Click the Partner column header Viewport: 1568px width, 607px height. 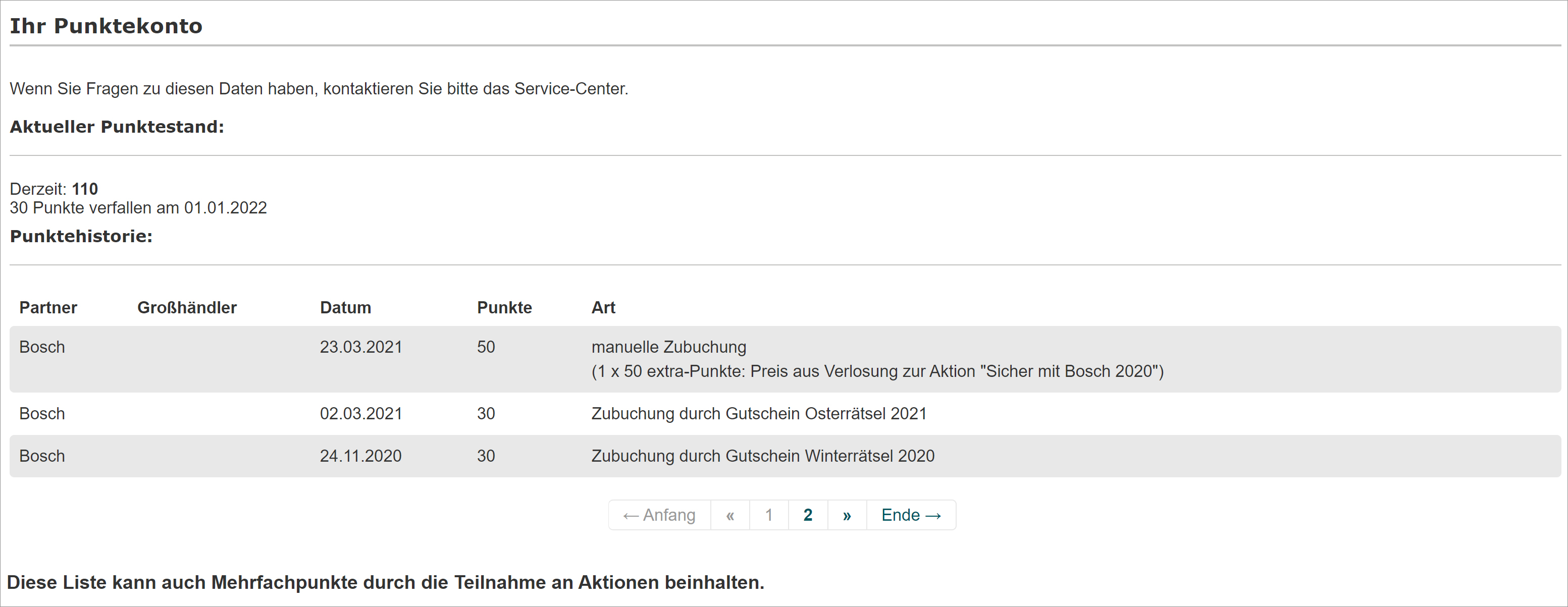tap(48, 307)
